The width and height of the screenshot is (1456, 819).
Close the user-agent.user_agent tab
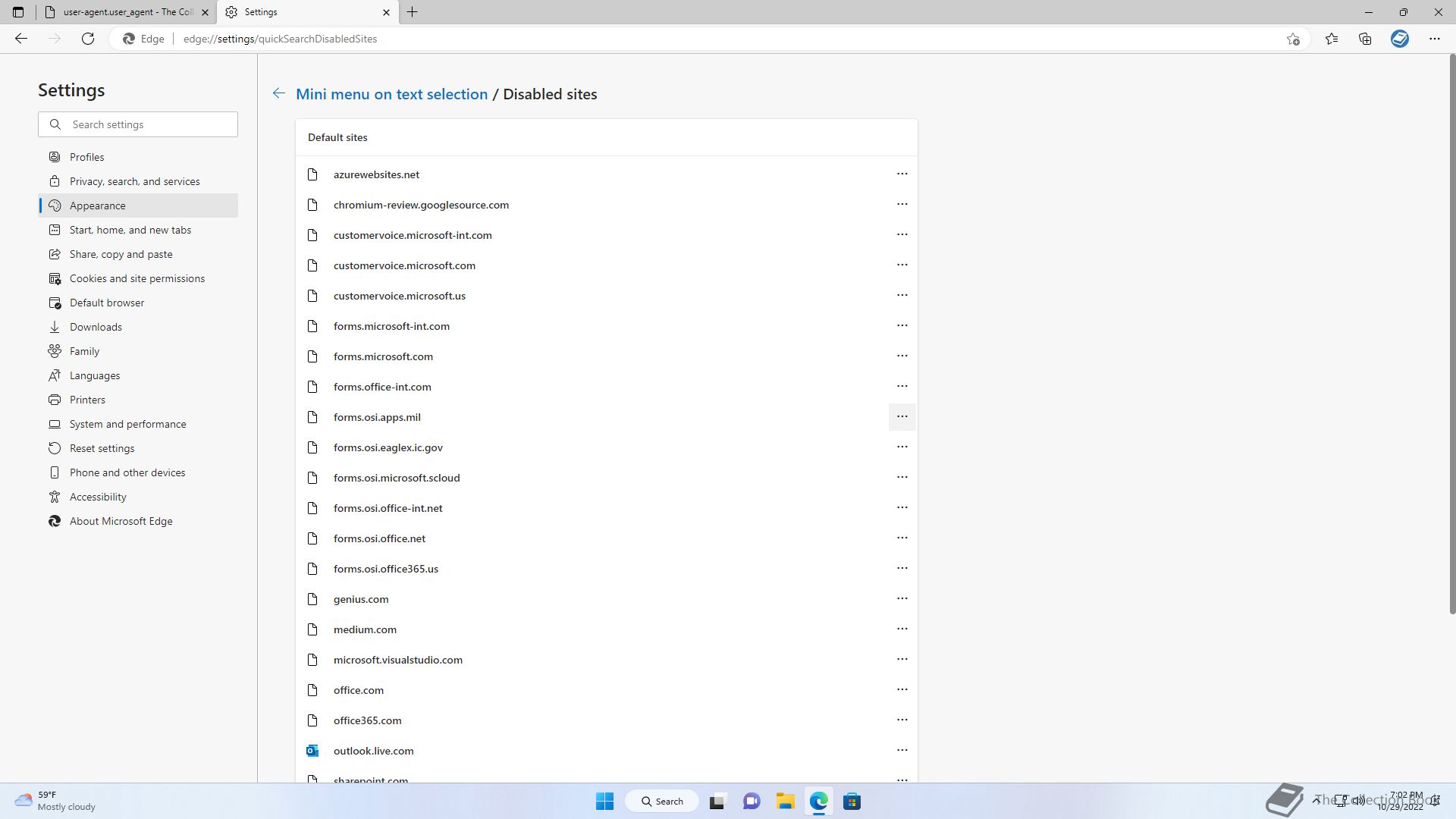pos(205,12)
